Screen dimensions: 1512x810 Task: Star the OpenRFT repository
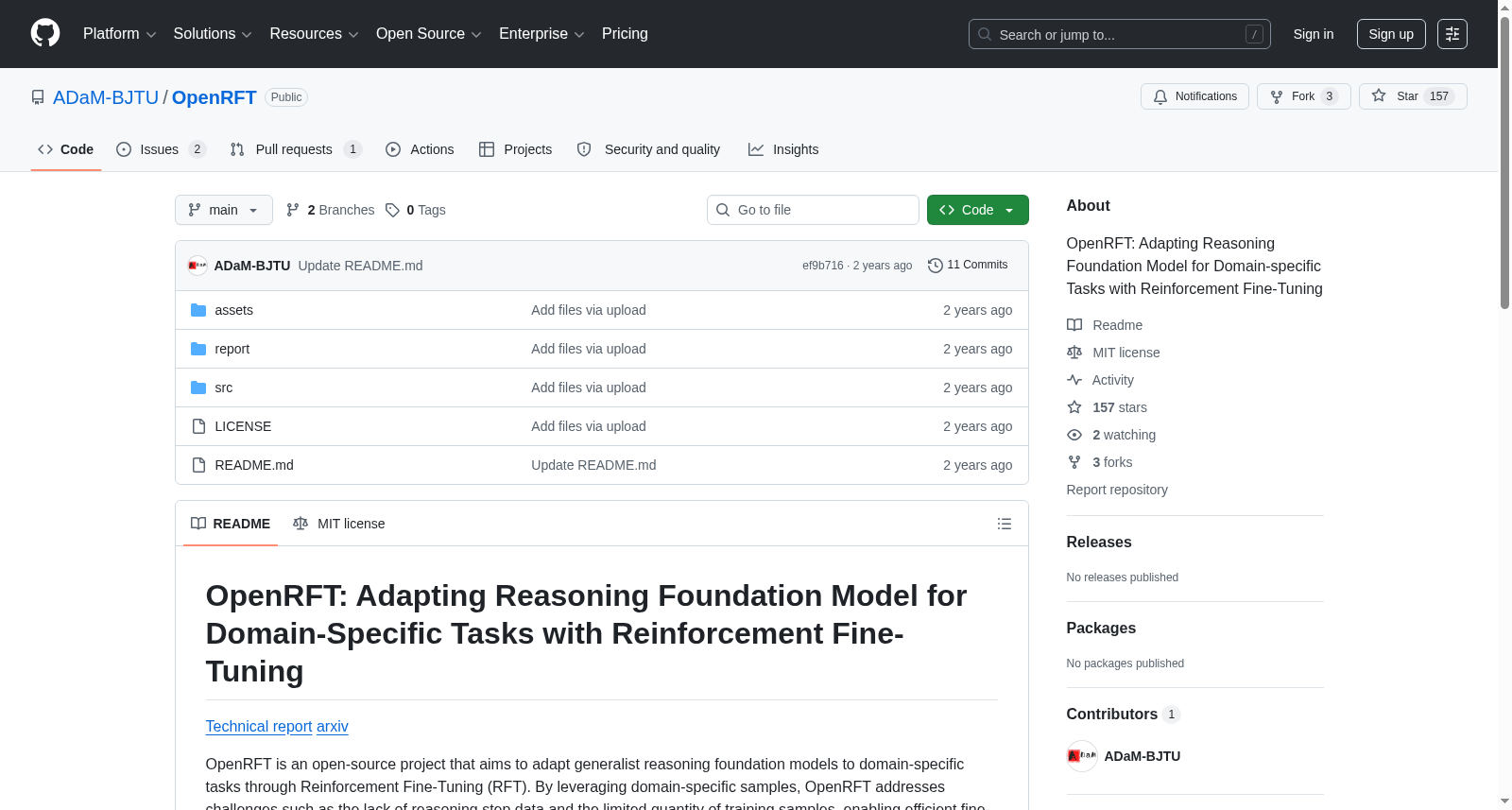[x=1413, y=96]
